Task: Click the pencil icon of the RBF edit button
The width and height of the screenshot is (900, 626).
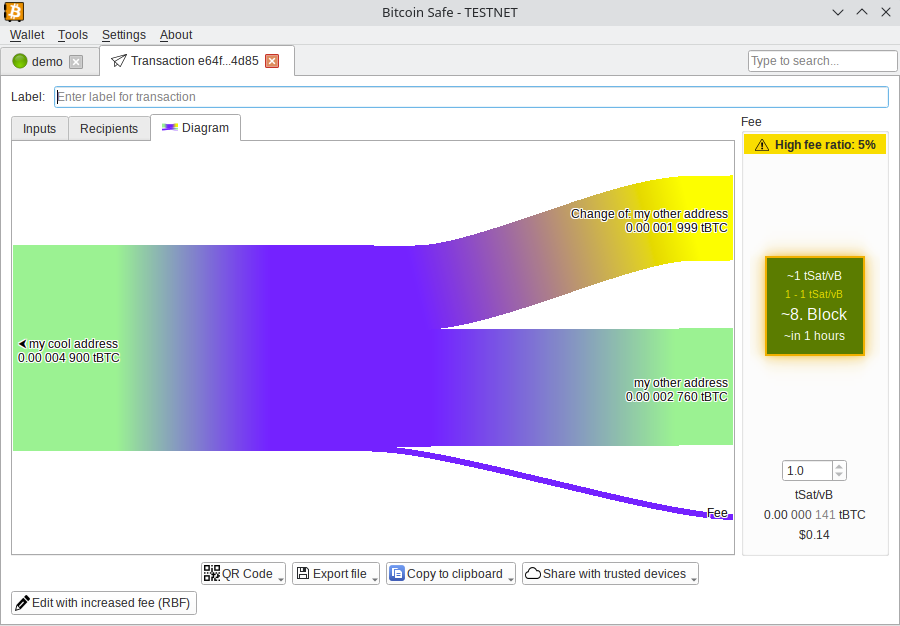Action: tap(22, 602)
